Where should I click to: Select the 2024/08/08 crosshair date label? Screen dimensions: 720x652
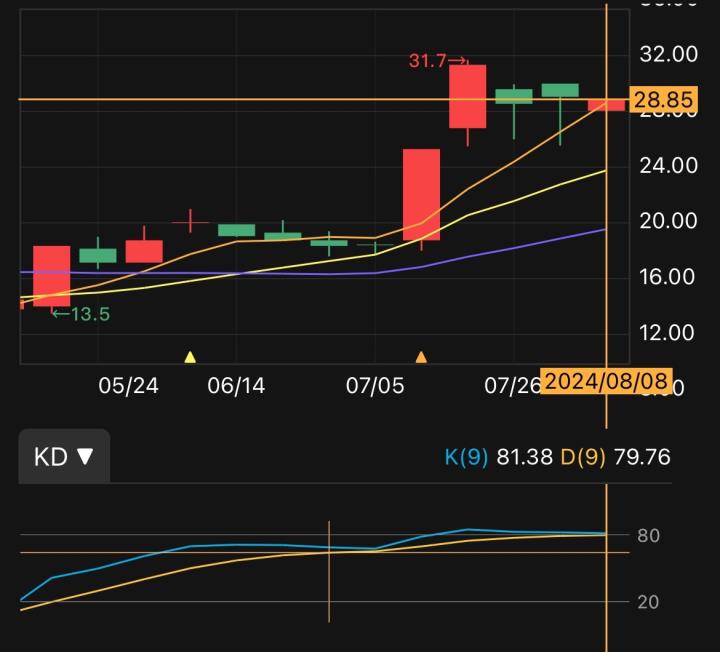[606, 382]
